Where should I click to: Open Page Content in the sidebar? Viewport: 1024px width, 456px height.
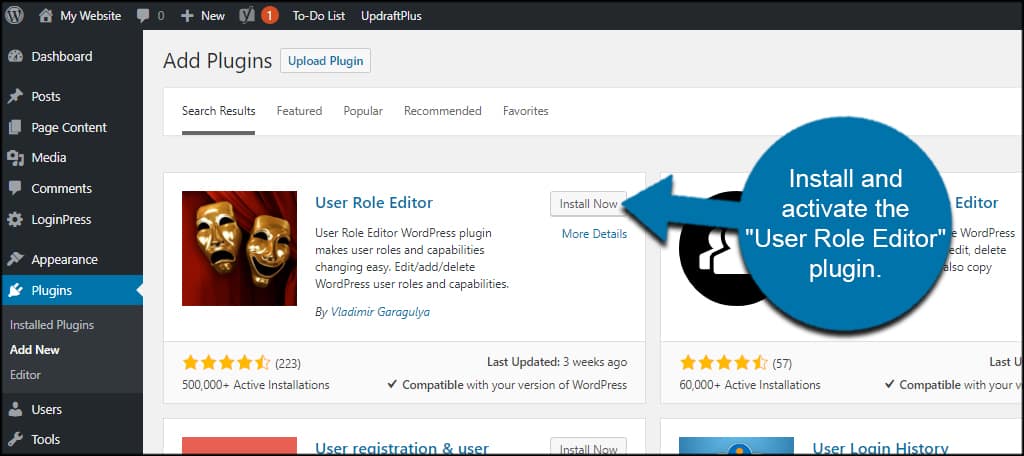(x=69, y=127)
